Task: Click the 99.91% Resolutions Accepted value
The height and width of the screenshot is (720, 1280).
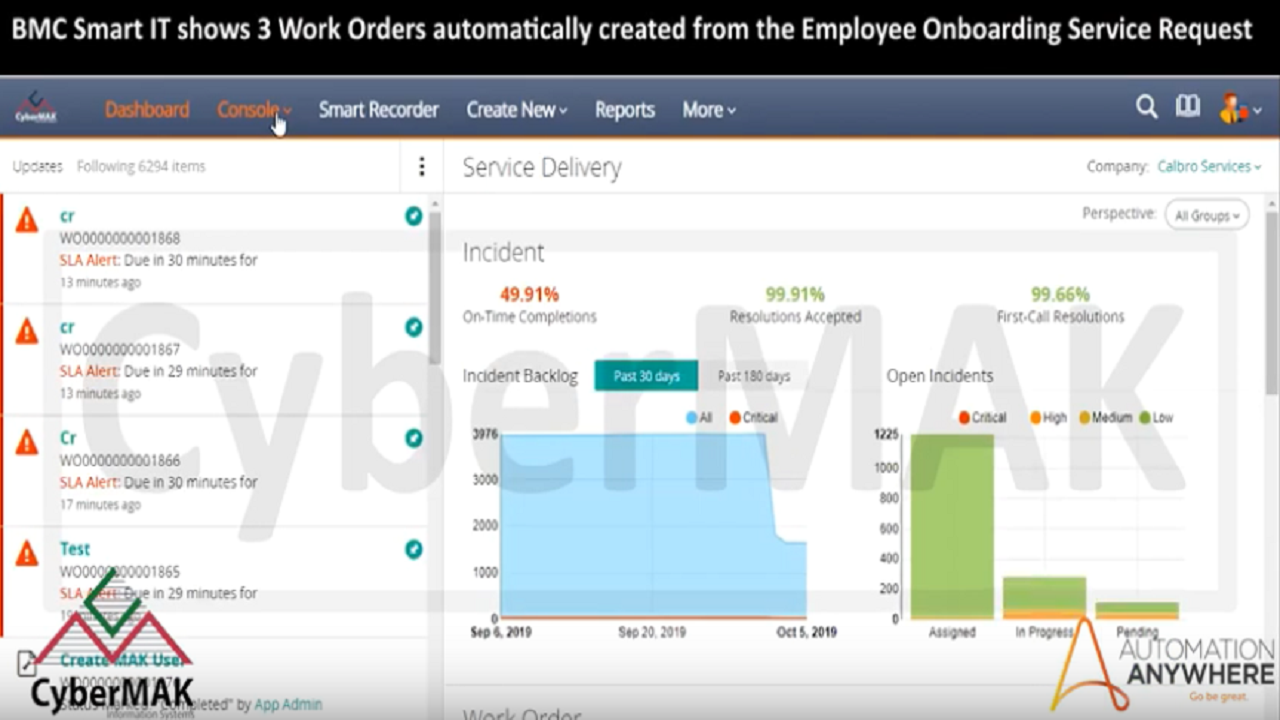Action: (795, 294)
